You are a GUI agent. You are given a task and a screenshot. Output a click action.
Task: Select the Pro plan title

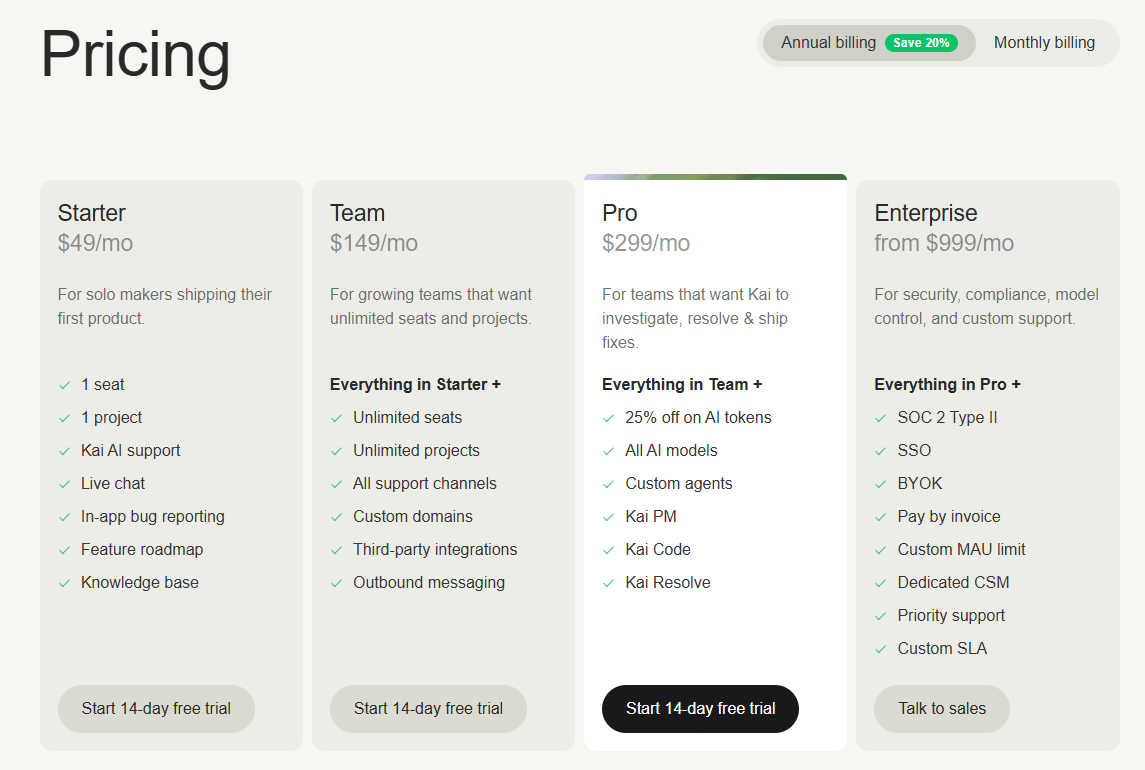click(619, 213)
